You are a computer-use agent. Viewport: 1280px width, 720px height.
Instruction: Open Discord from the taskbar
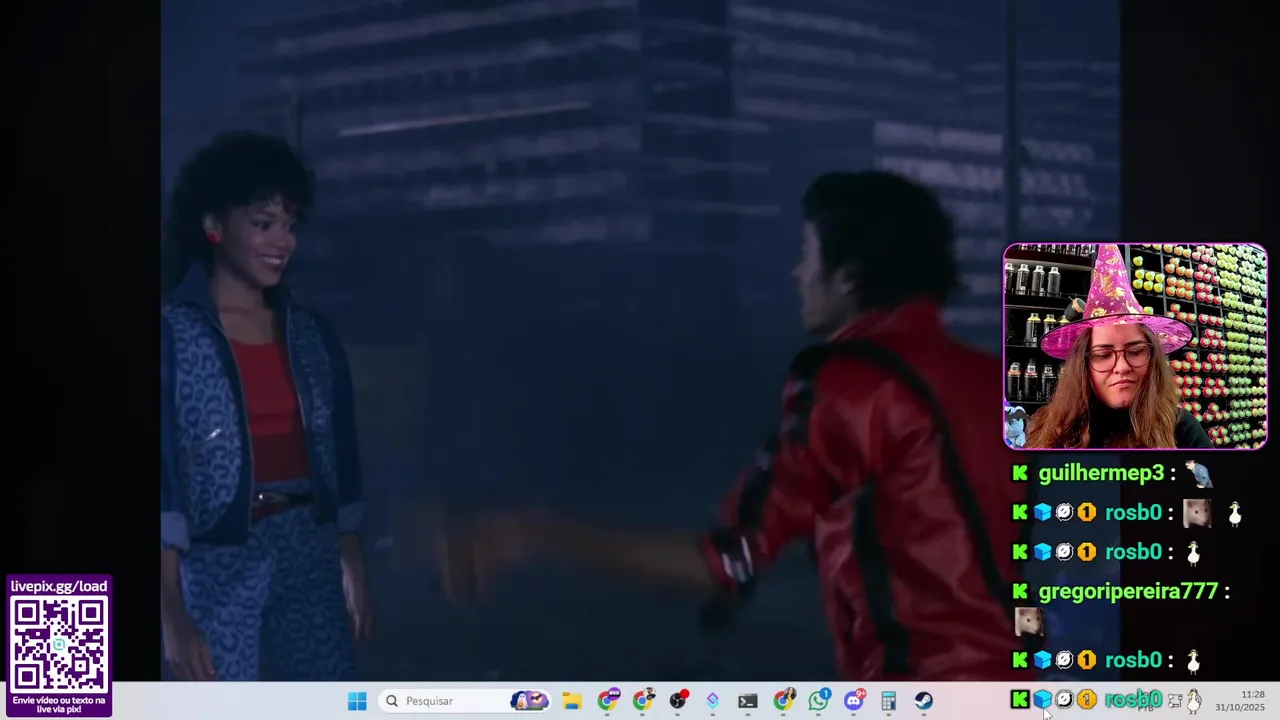[x=854, y=701]
